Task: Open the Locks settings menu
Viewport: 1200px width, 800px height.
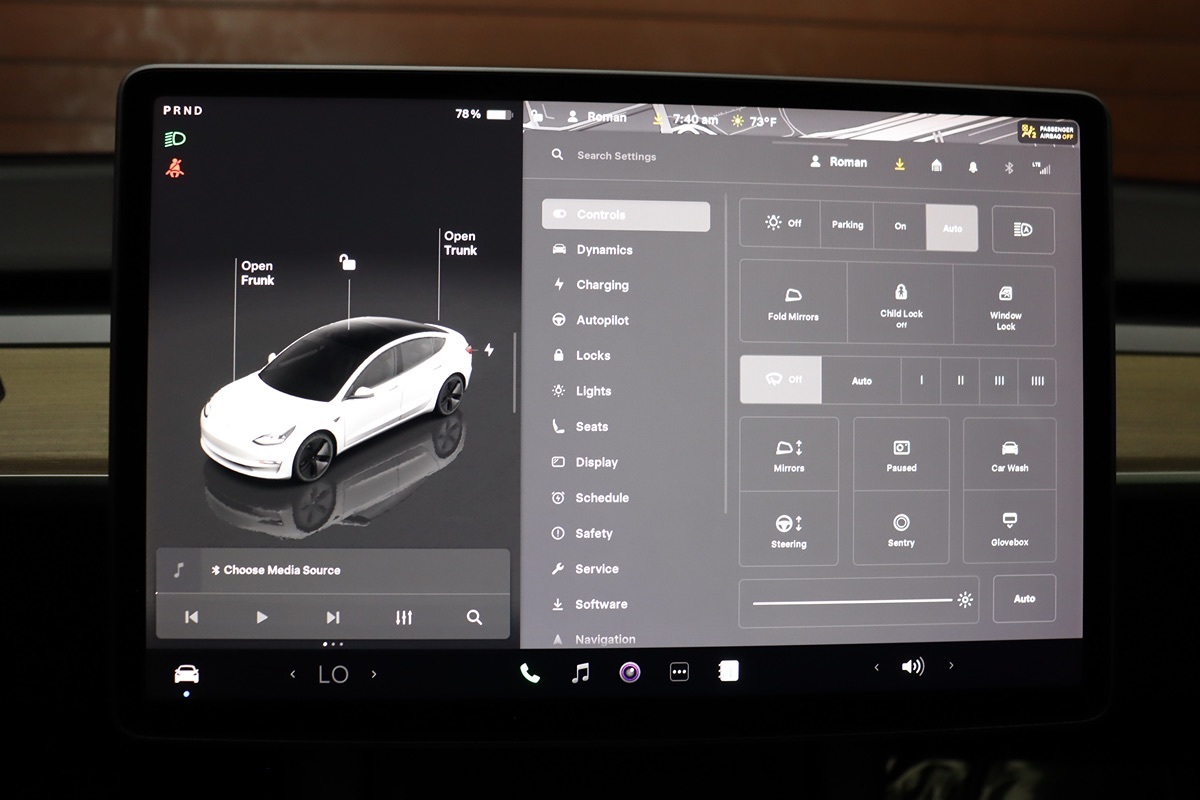Action: coord(581,355)
